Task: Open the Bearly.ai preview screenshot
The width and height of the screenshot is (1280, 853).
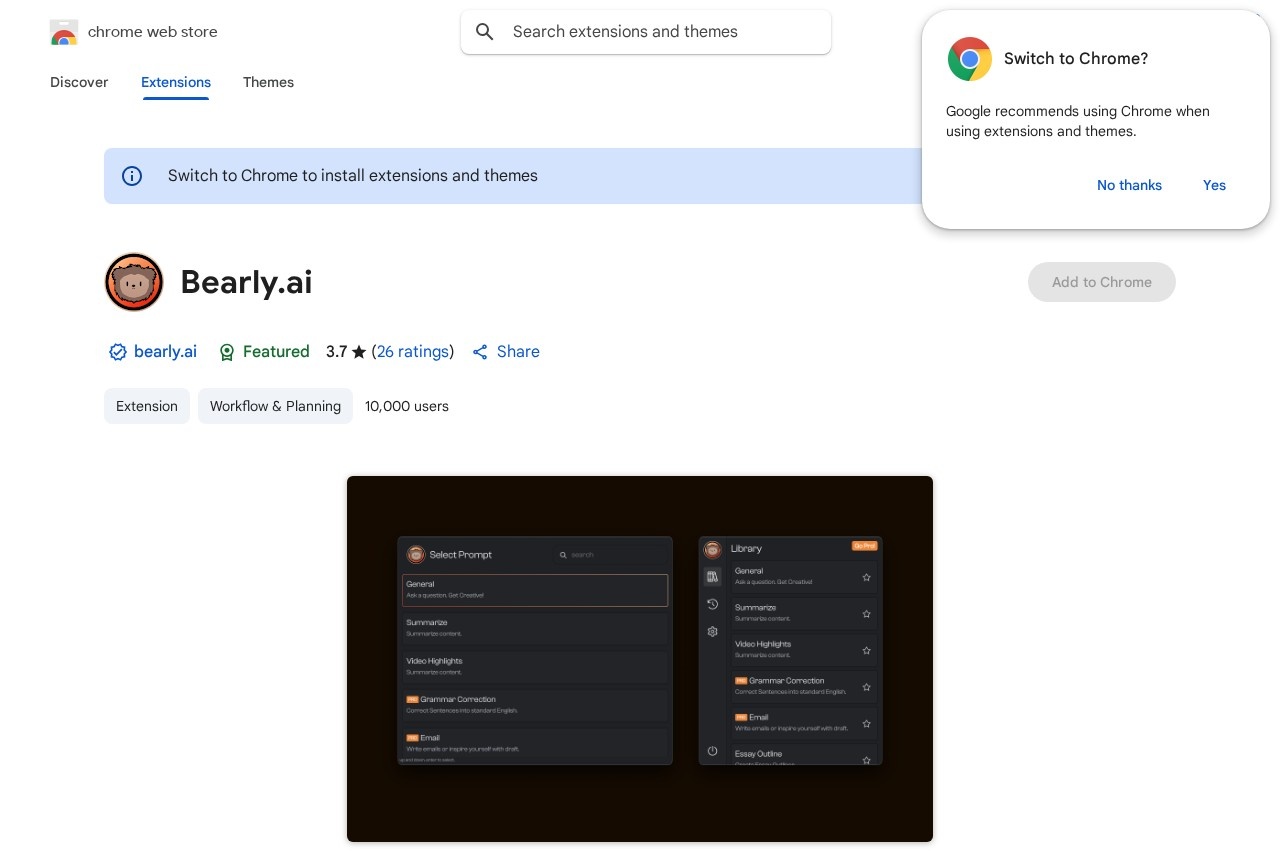Action: (x=640, y=658)
